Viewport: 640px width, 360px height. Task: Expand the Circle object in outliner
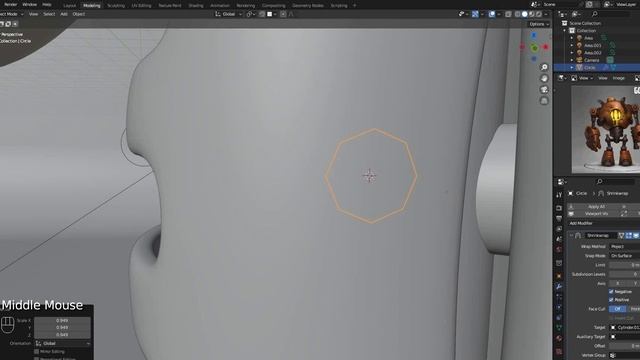(572, 67)
